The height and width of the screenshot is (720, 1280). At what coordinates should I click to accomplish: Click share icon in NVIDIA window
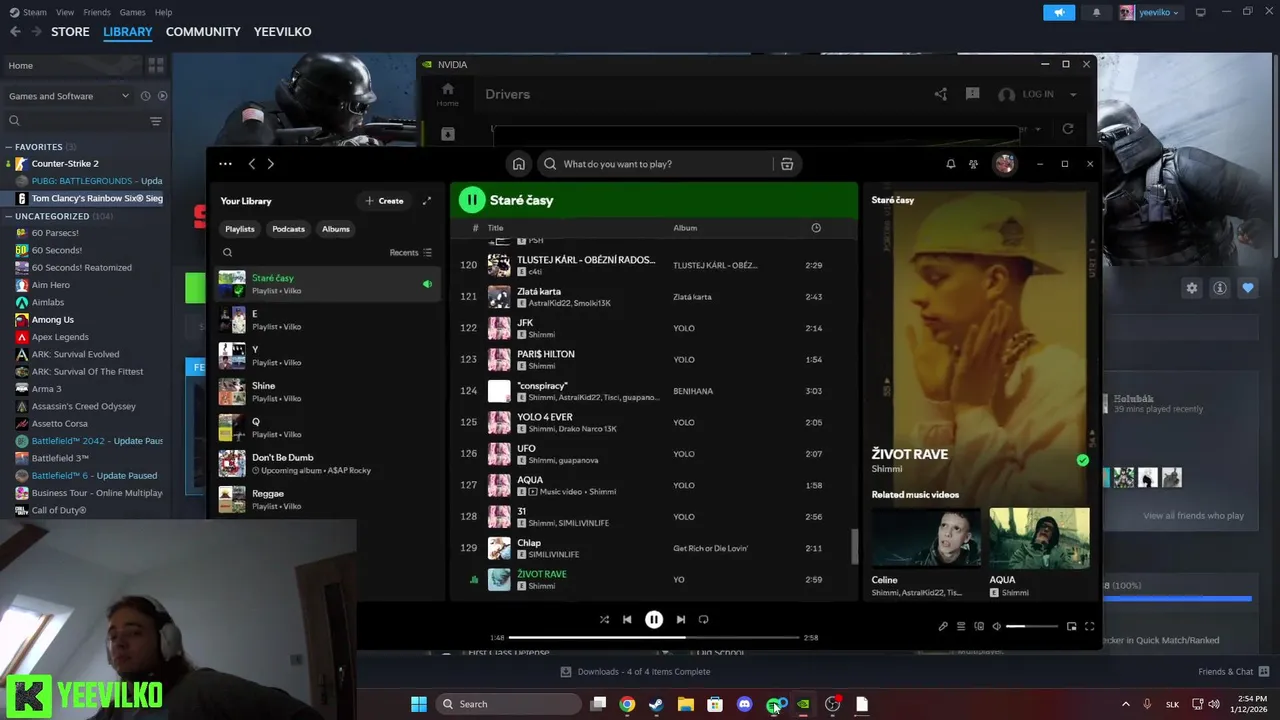(941, 94)
